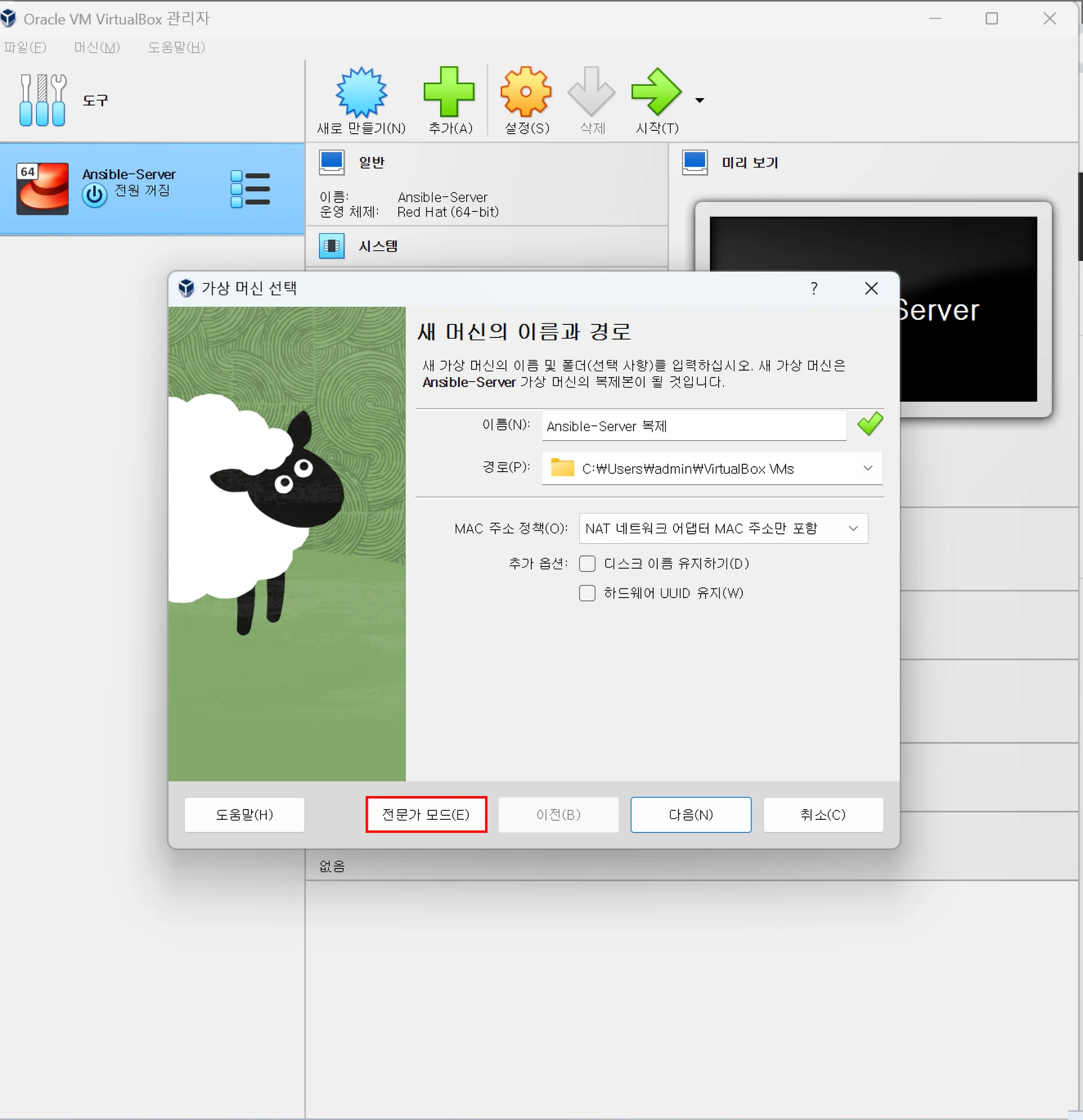Enable Keep disk names (디스크 이름 유지하기) checkbox
The width and height of the screenshot is (1083, 1120).
pyautogui.click(x=587, y=564)
